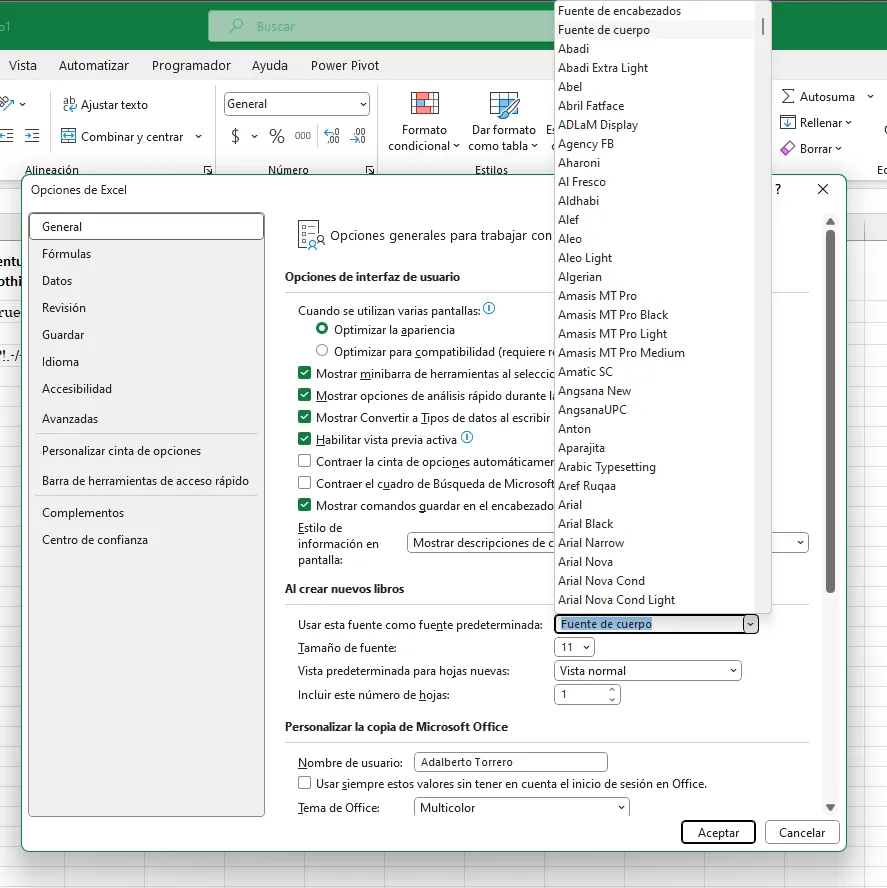
Task: Select Fórmulas options category
Action: pos(146,254)
